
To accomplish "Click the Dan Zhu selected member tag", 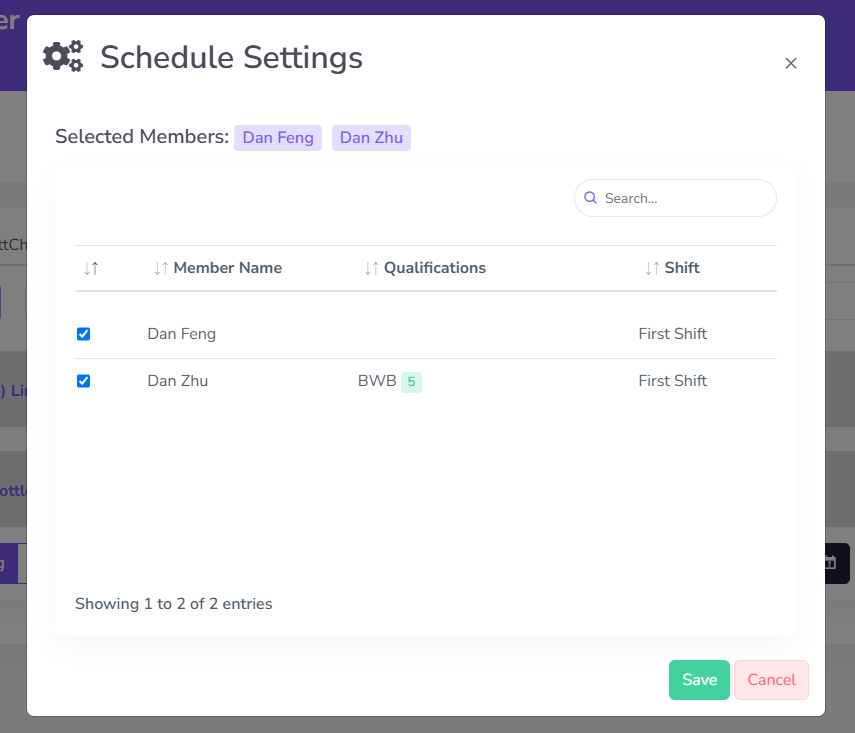I will [371, 138].
